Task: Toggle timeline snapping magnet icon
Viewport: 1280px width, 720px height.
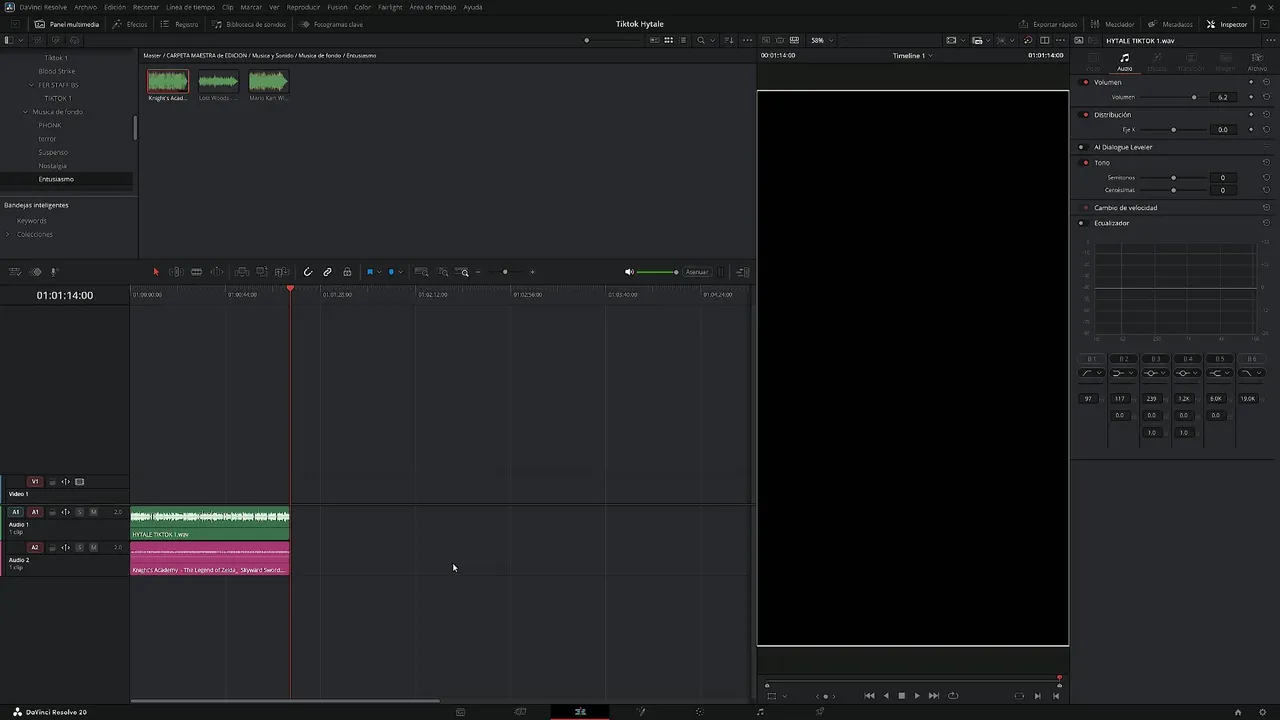Action: pyautogui.click(x=308, y=272)
